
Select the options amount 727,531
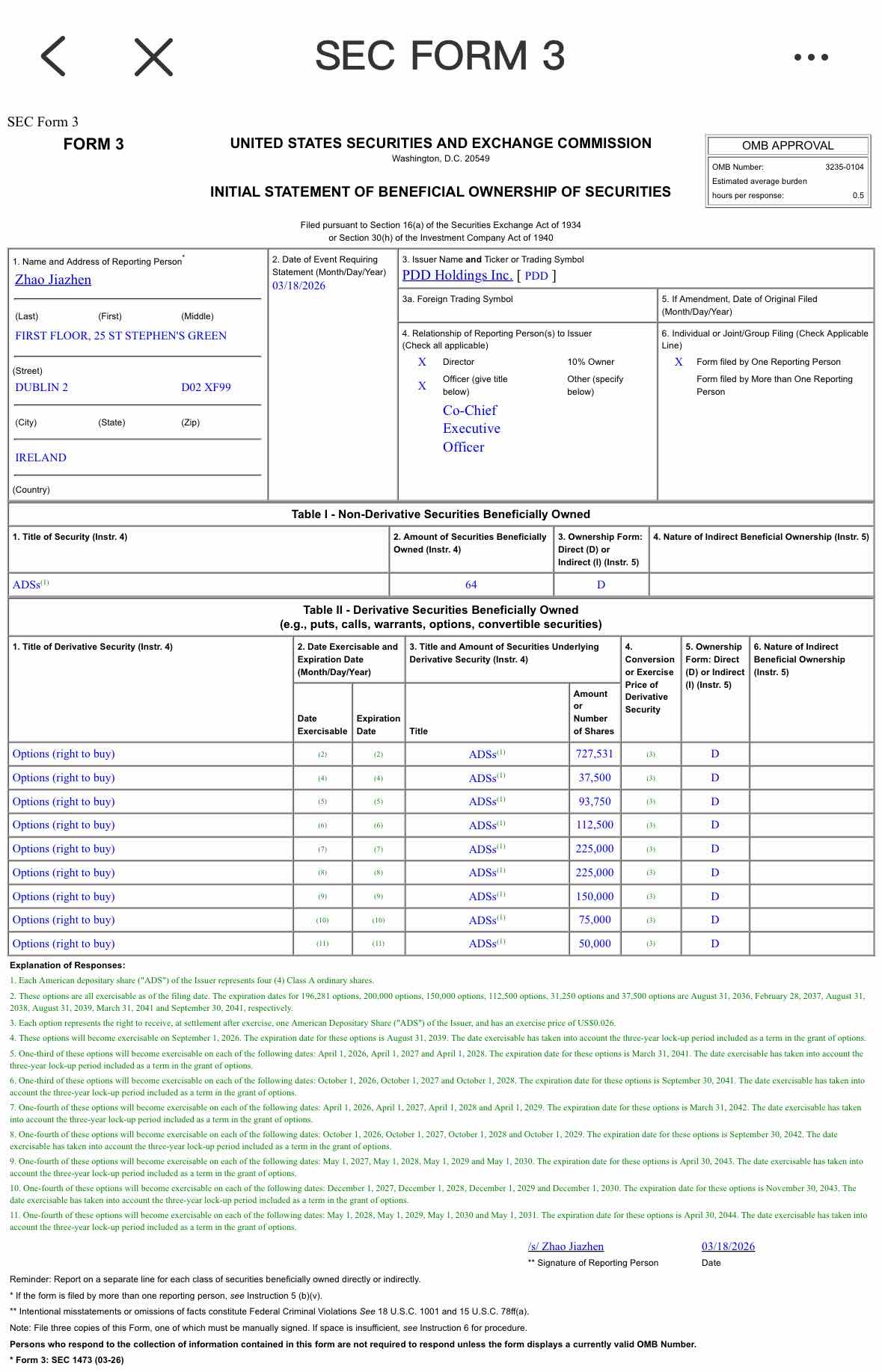594,754
